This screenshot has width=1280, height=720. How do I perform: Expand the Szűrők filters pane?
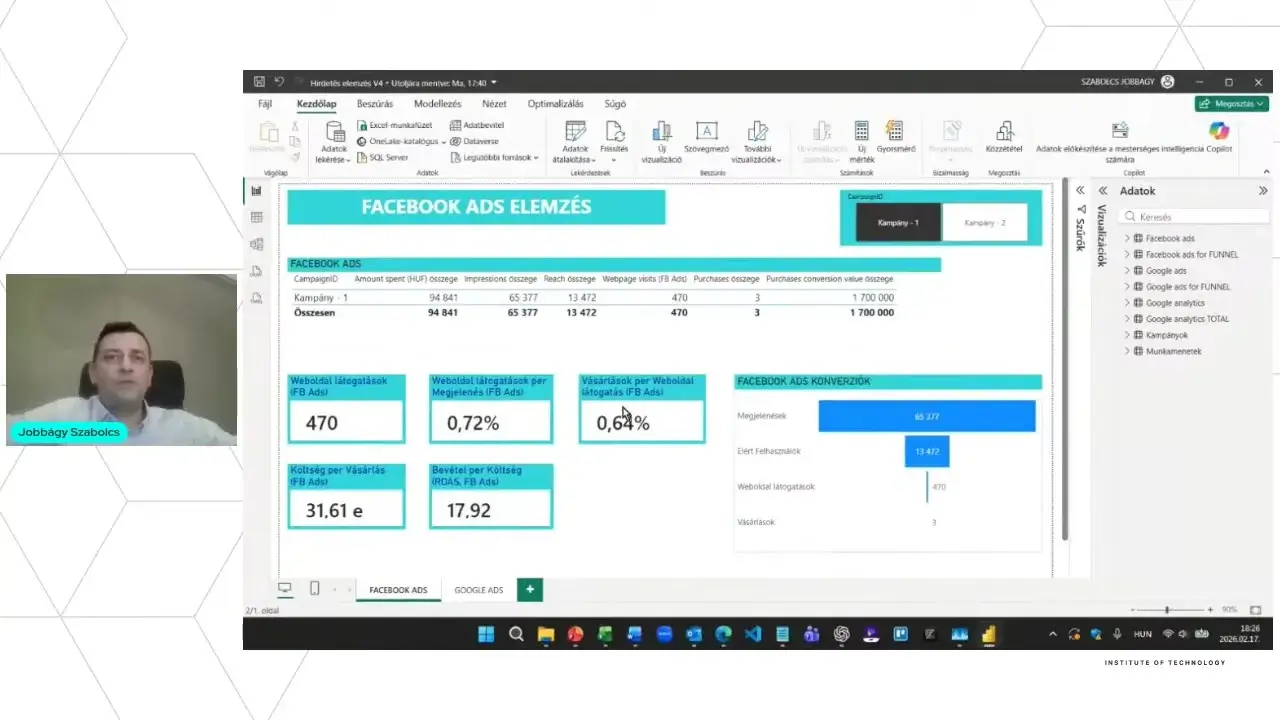tap(1080, 190)
